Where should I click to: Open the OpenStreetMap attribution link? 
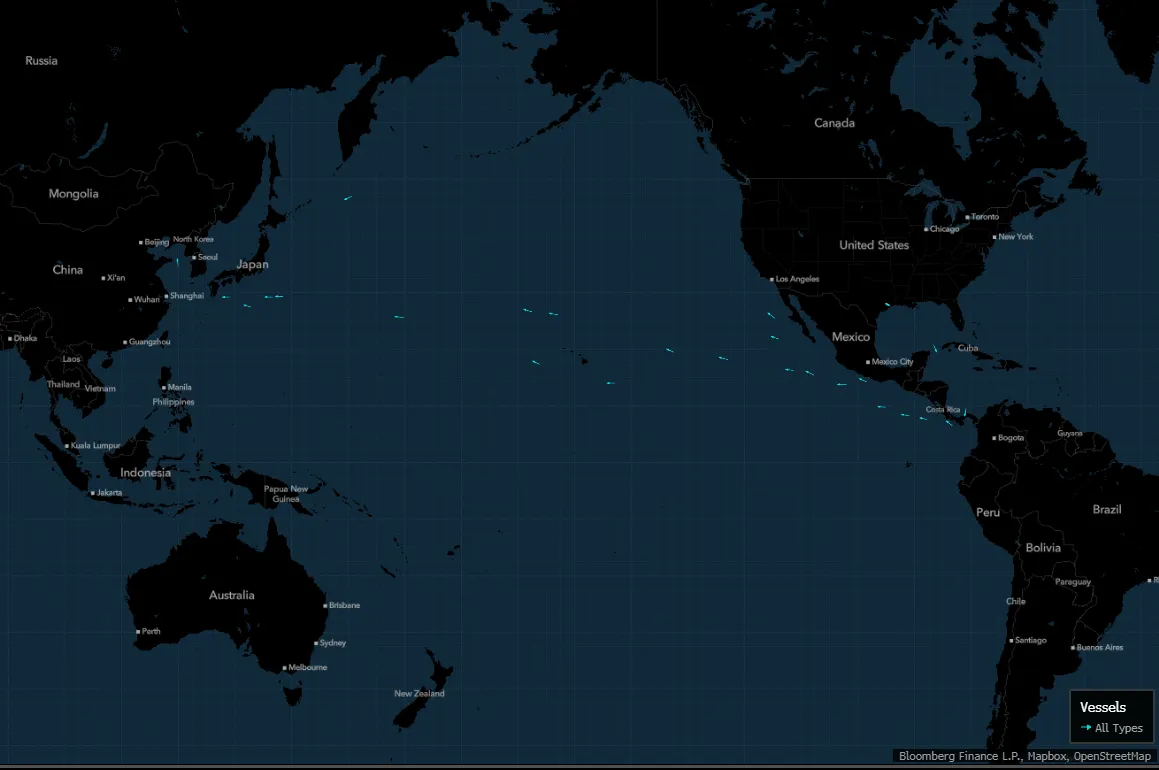(x=1112, y=756)
